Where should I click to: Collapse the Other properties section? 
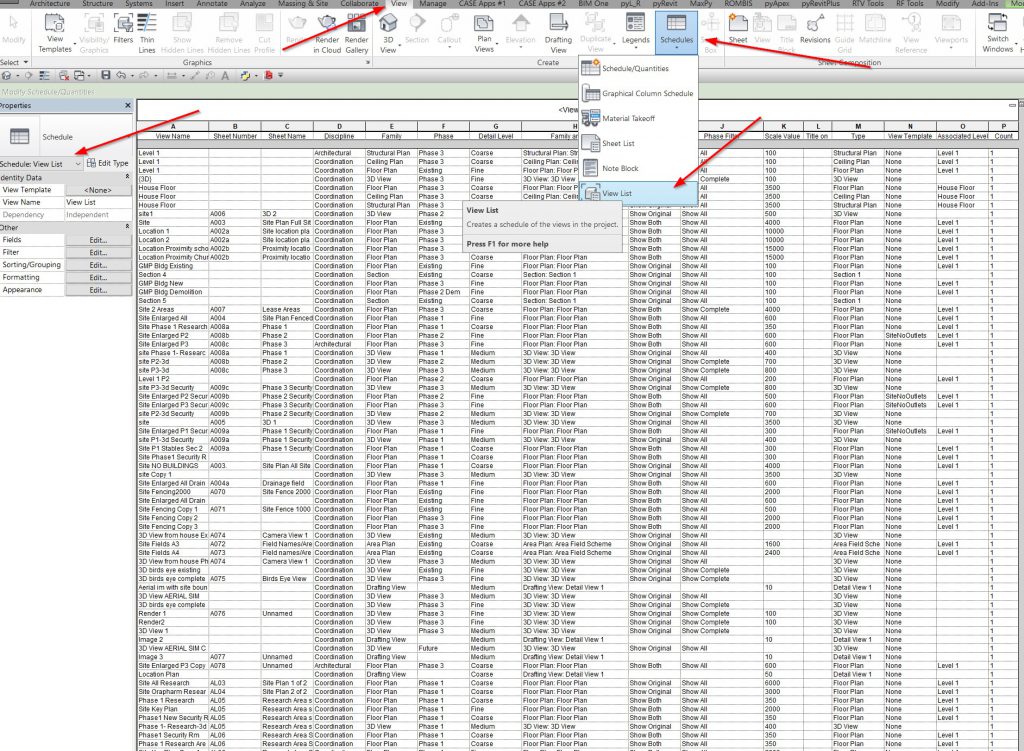coord(127,227)
